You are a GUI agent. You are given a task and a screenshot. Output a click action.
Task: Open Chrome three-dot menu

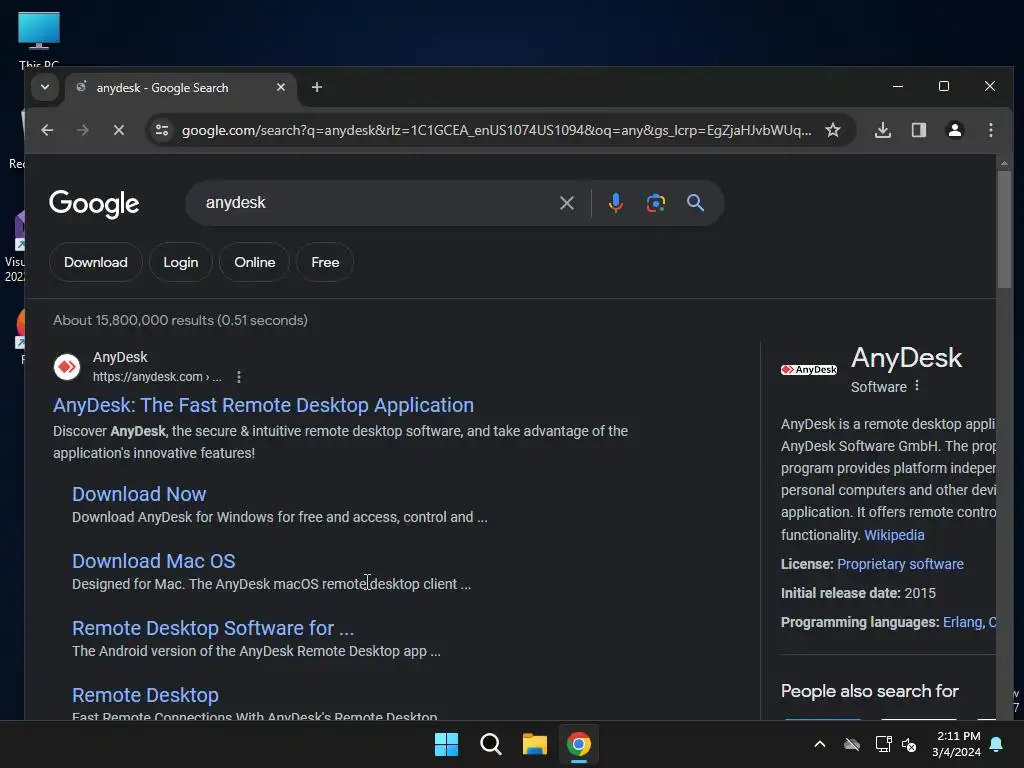click(x=991, y=130)
